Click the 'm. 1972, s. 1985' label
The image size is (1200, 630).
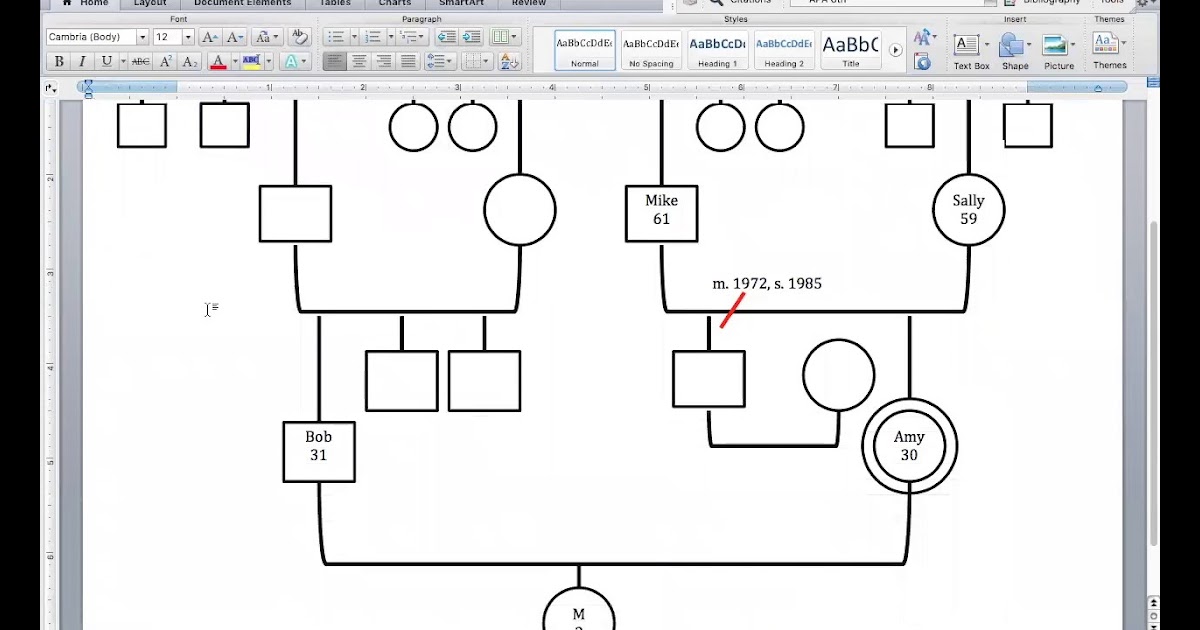(x=766, y=284)
